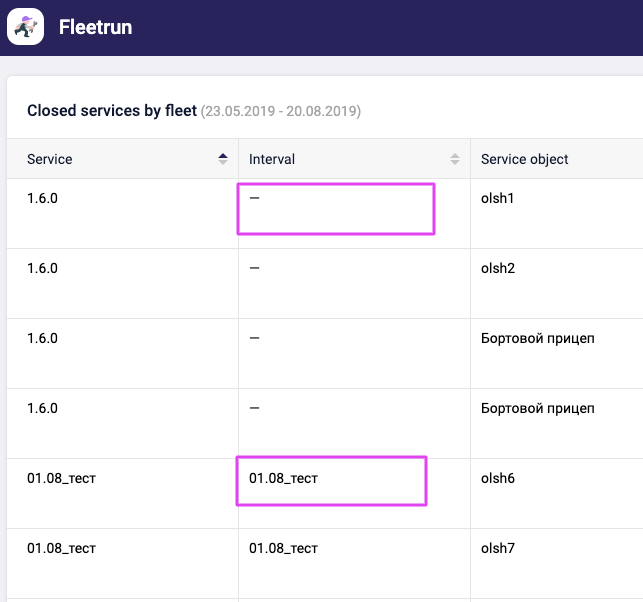Screen dimensions: 643x602
Task: Click the Closed services by fleet heading
Action: pos(111,111)
